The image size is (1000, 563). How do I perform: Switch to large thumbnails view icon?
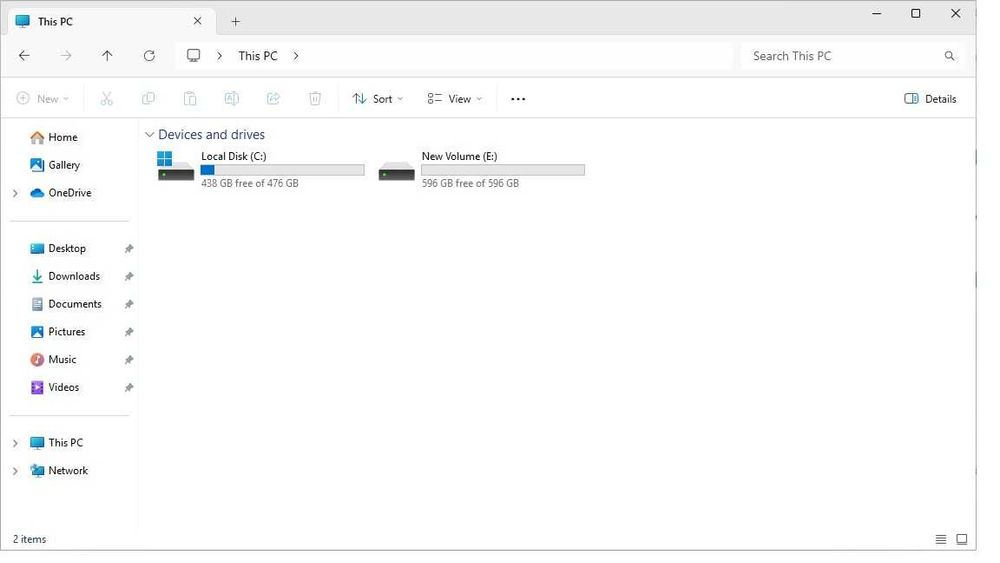click(x=962, y=539)
